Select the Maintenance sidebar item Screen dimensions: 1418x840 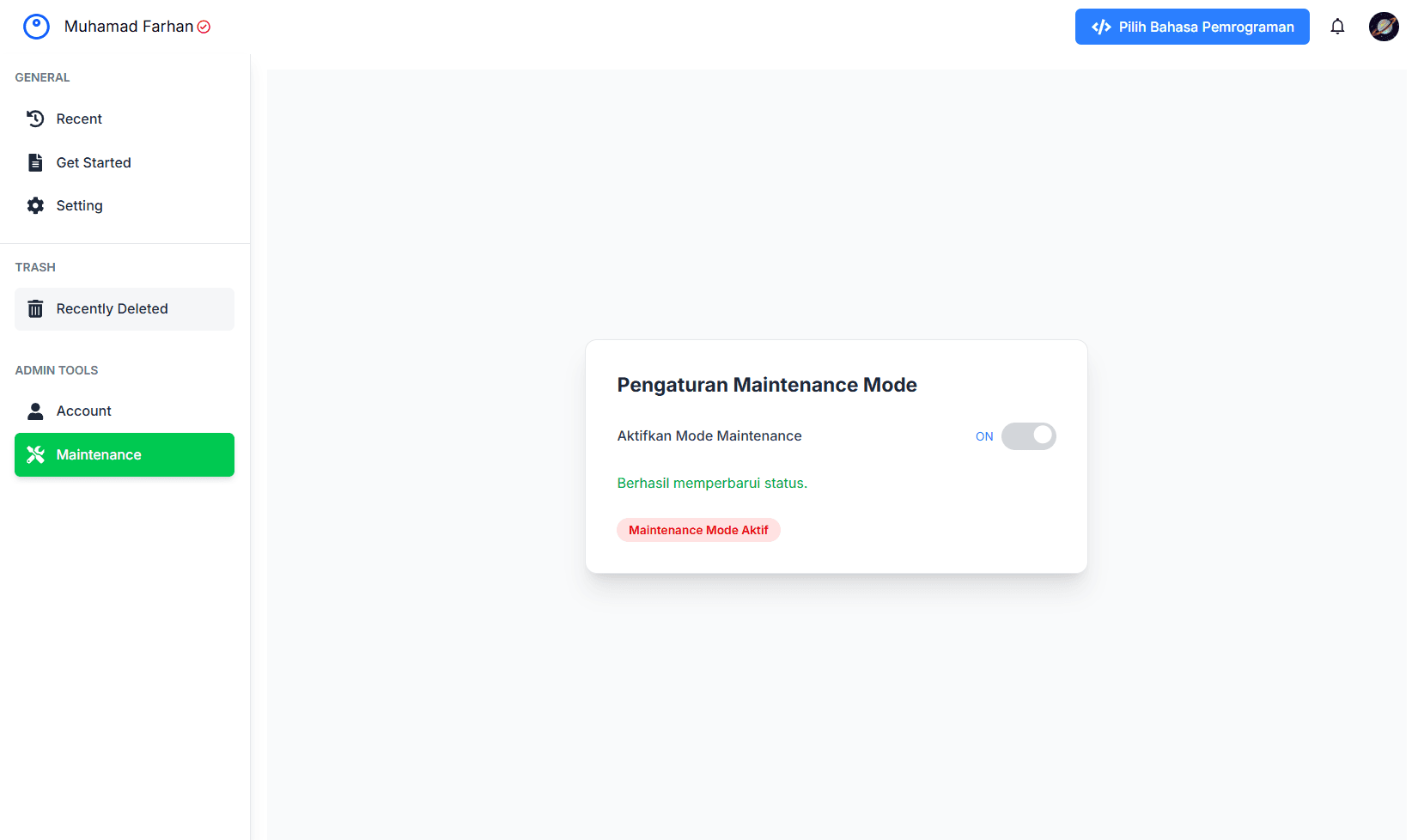(99, 454)
